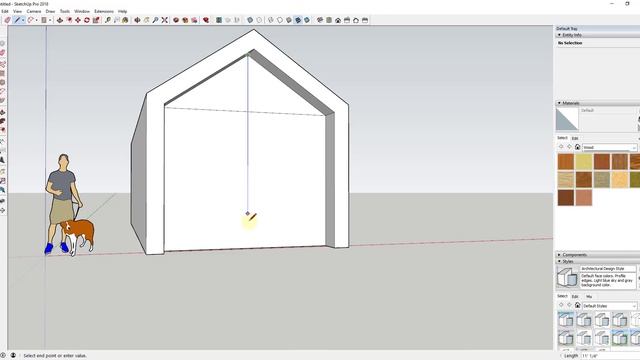The height and width of the screenshot is (360, 640).
Task: Go back in Materials browser
Action: point(561,147)
